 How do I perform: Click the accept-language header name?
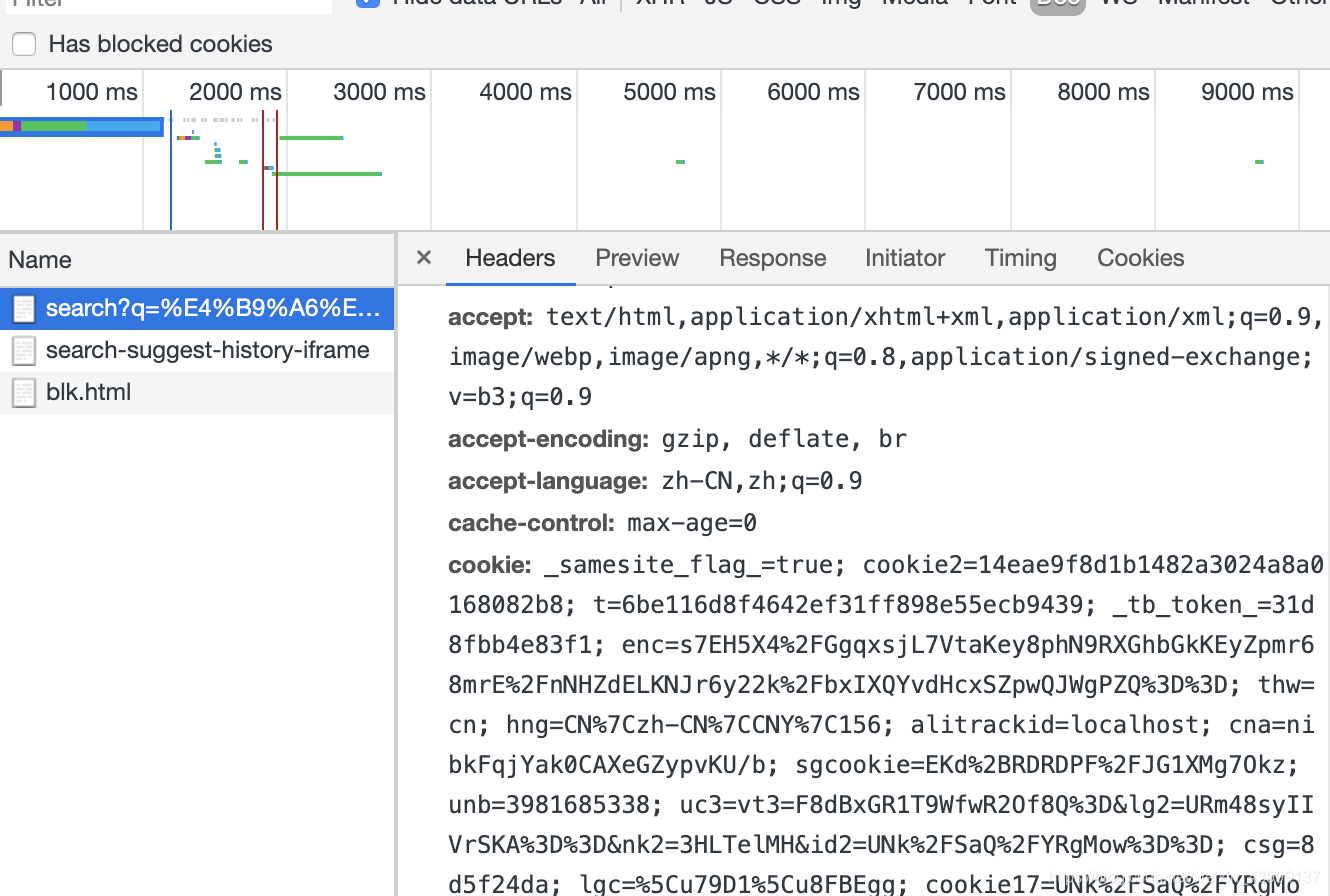(548, 481)
